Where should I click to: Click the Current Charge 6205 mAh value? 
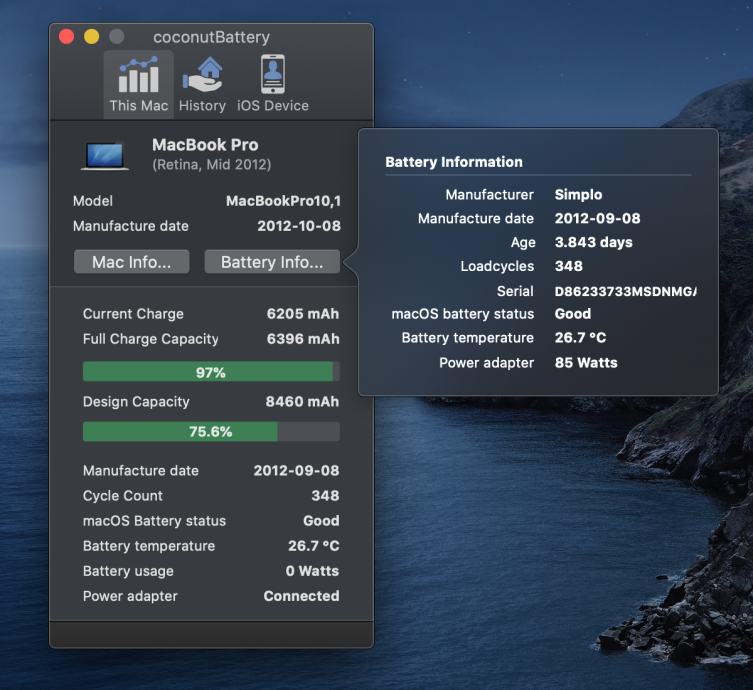pos(302,314)
